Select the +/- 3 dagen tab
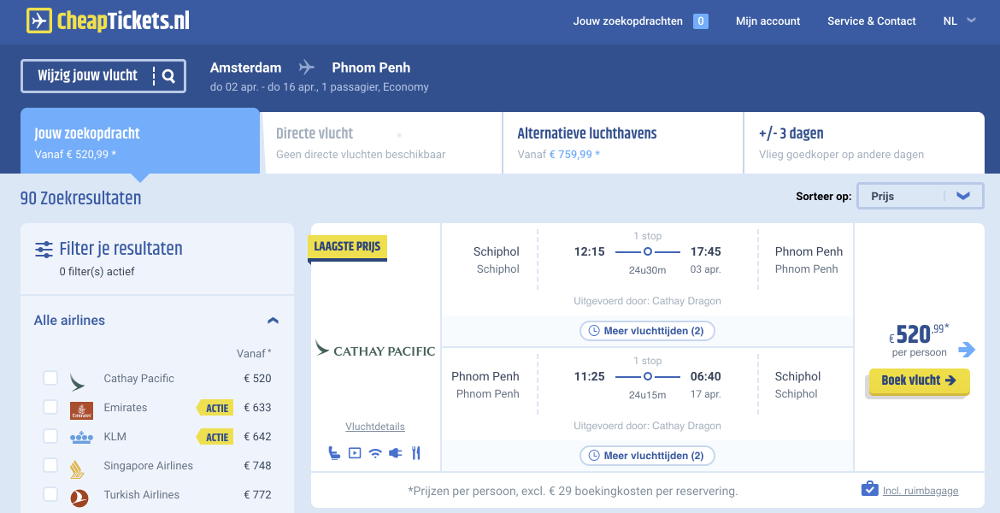Image resolution: width=1000 pixels, height=513 pixels. pyautogui.click(x=864, y=143)
